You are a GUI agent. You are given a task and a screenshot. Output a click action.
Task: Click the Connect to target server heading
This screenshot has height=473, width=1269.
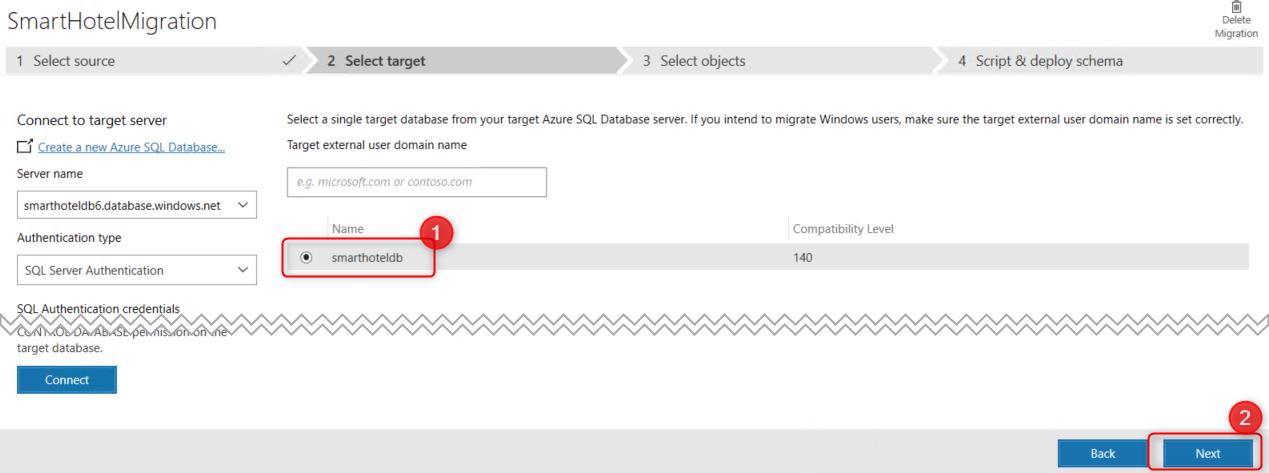click(x=92, y=120)
